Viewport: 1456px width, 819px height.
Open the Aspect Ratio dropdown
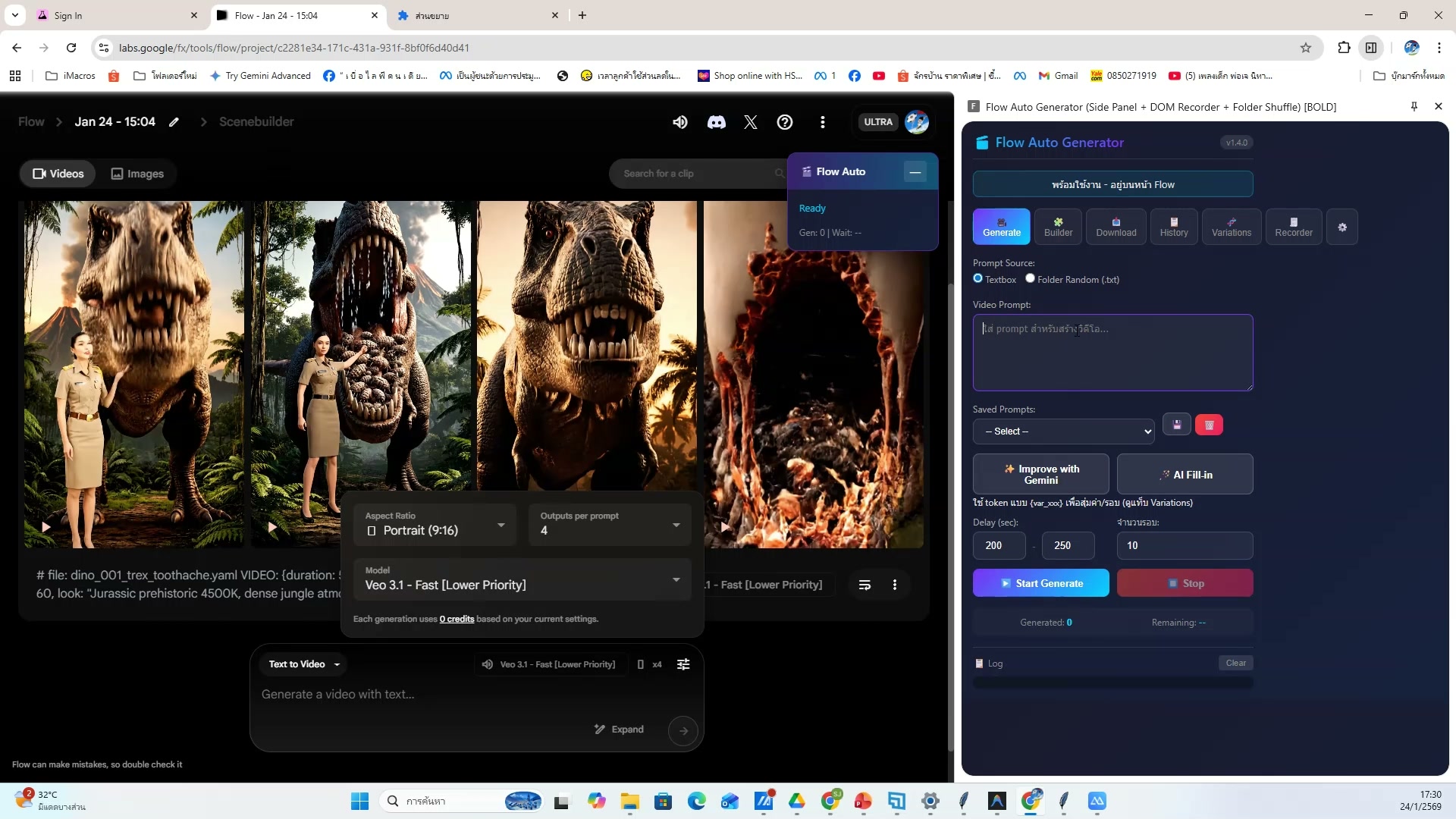click(x=435, y=525)
